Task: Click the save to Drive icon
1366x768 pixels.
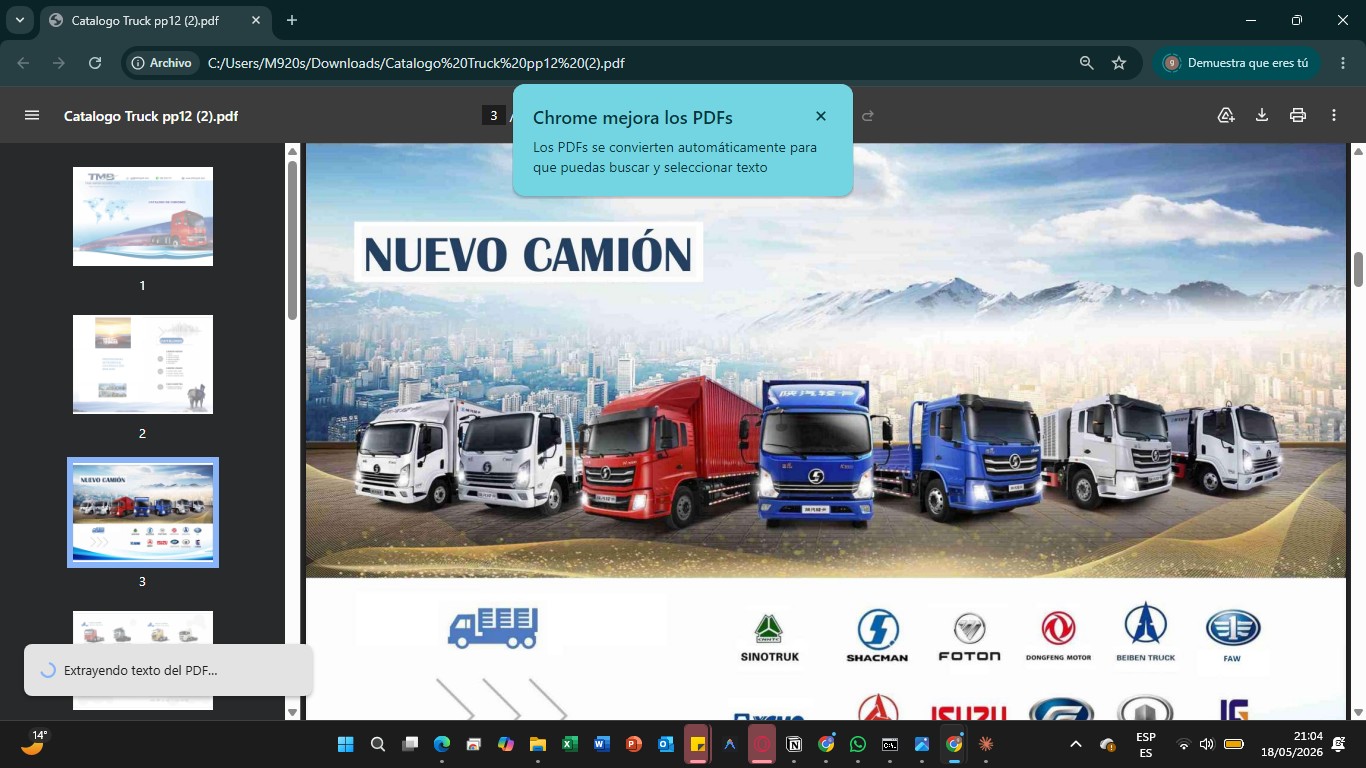Action: coord(1226,115)
